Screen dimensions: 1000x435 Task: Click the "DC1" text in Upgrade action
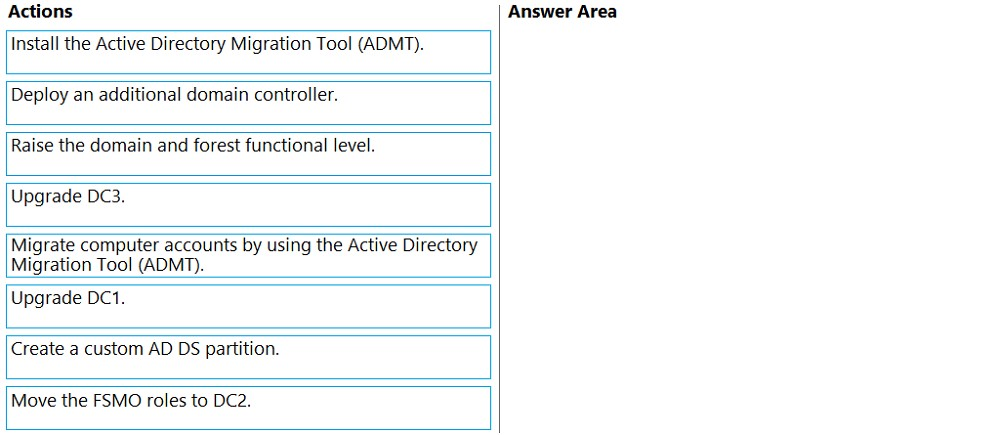coord(106,299)
